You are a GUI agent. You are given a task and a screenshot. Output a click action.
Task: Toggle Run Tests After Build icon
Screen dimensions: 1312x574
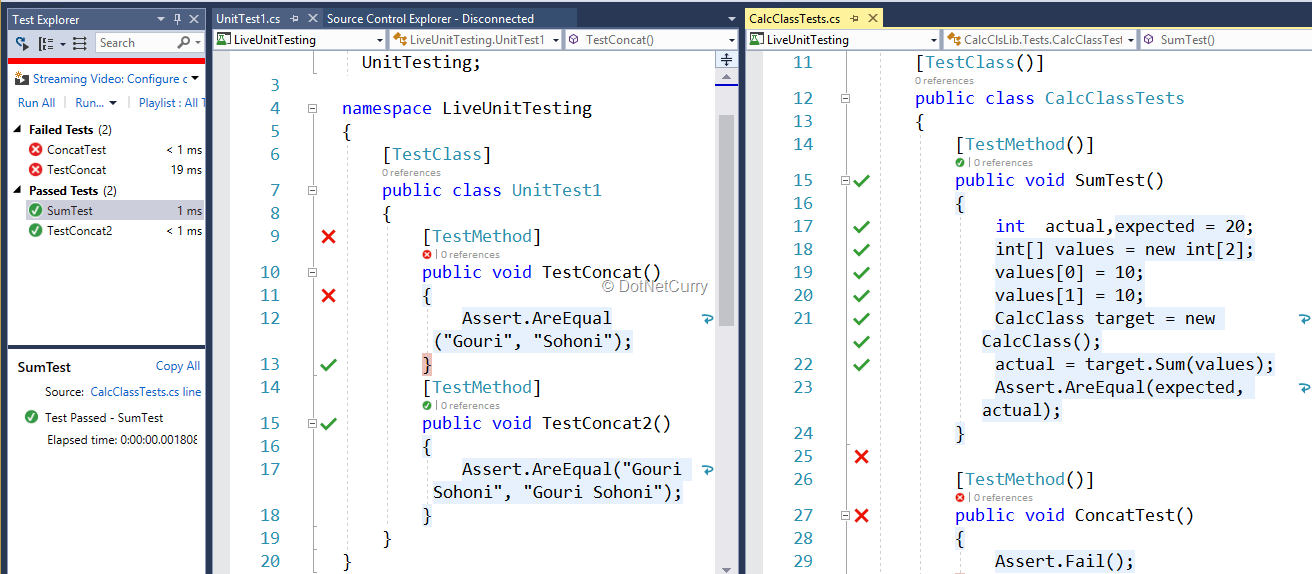[22, 43]
